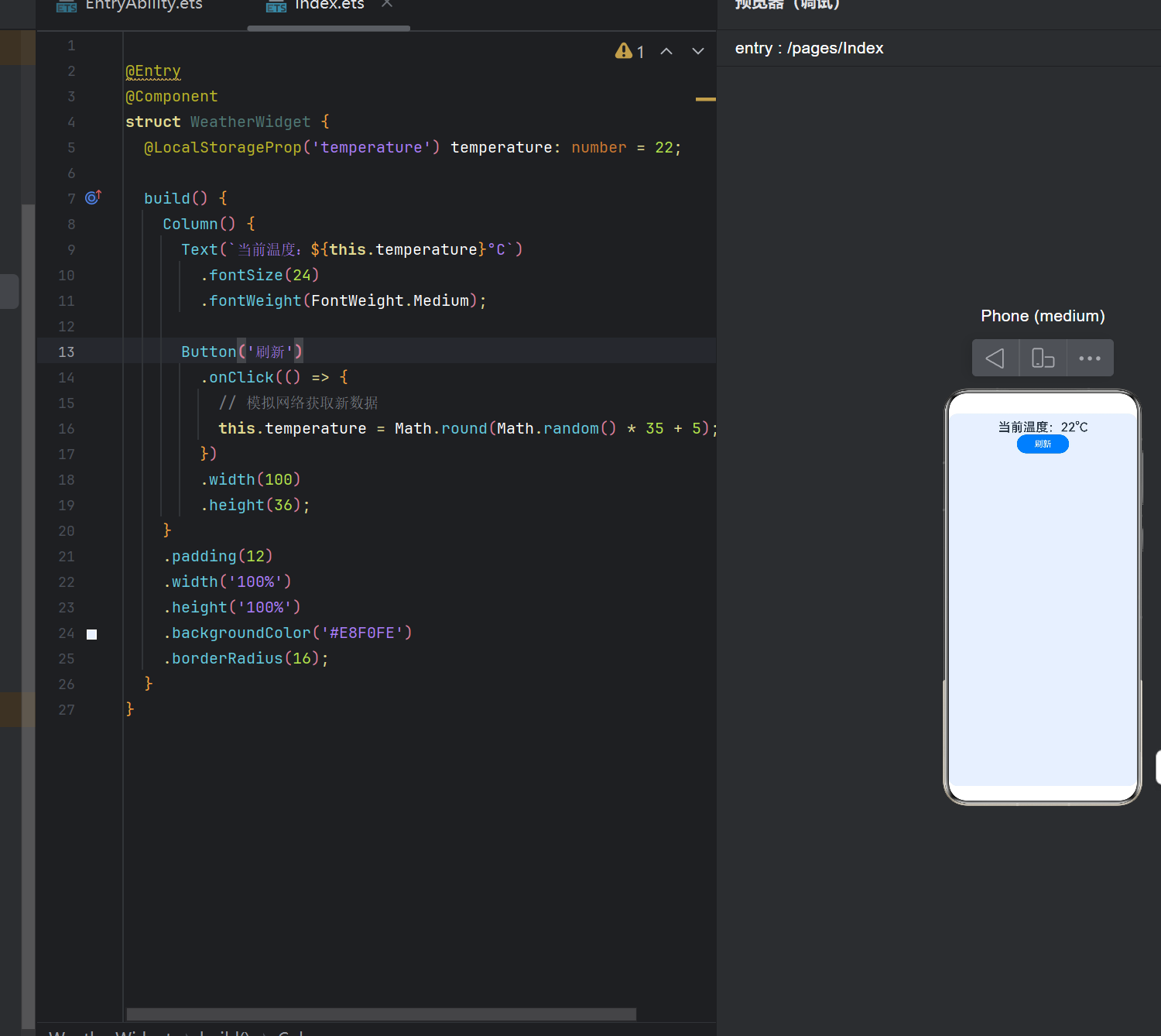
Task: Click the previewer back arrow icon
Action: [x=995, y=358]
